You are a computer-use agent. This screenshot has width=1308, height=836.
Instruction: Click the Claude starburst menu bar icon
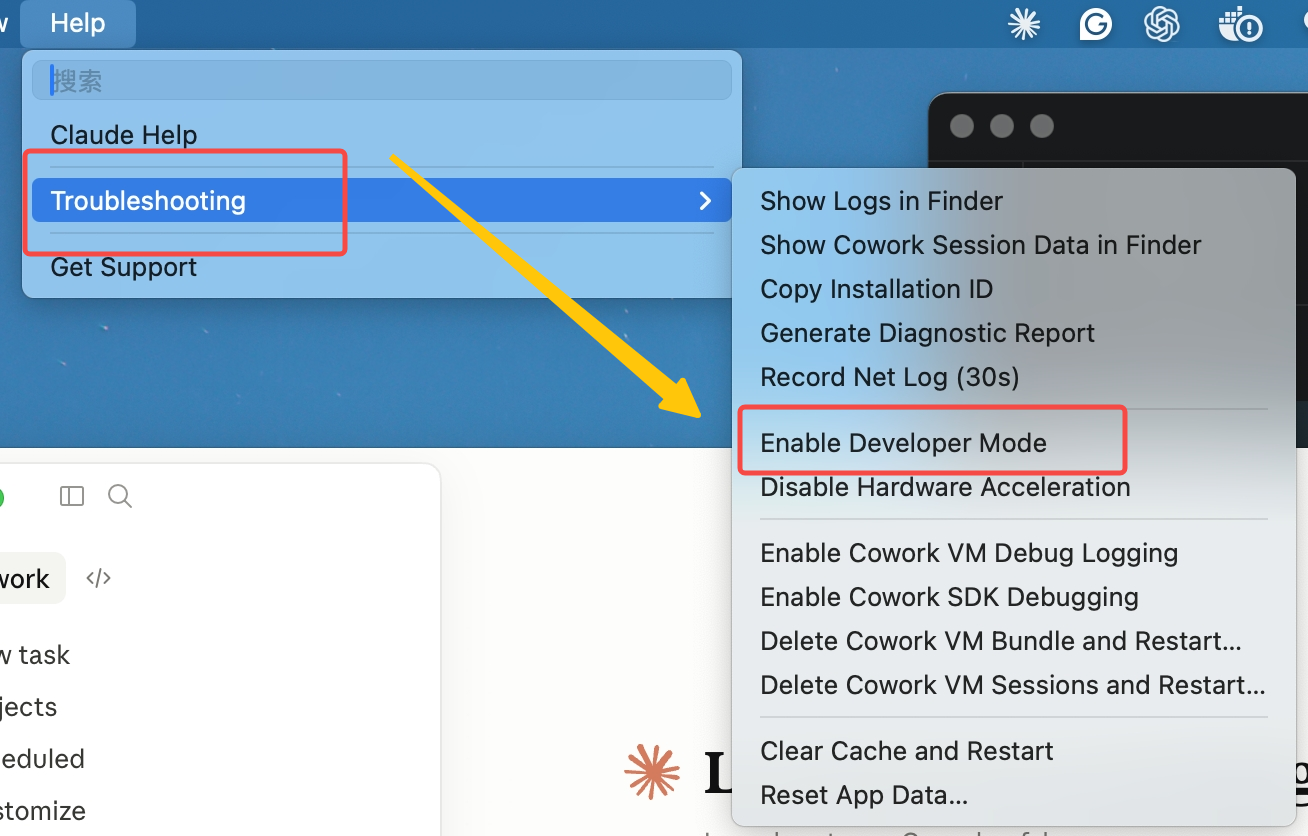pyautogui.click(x=1024, y=24)
